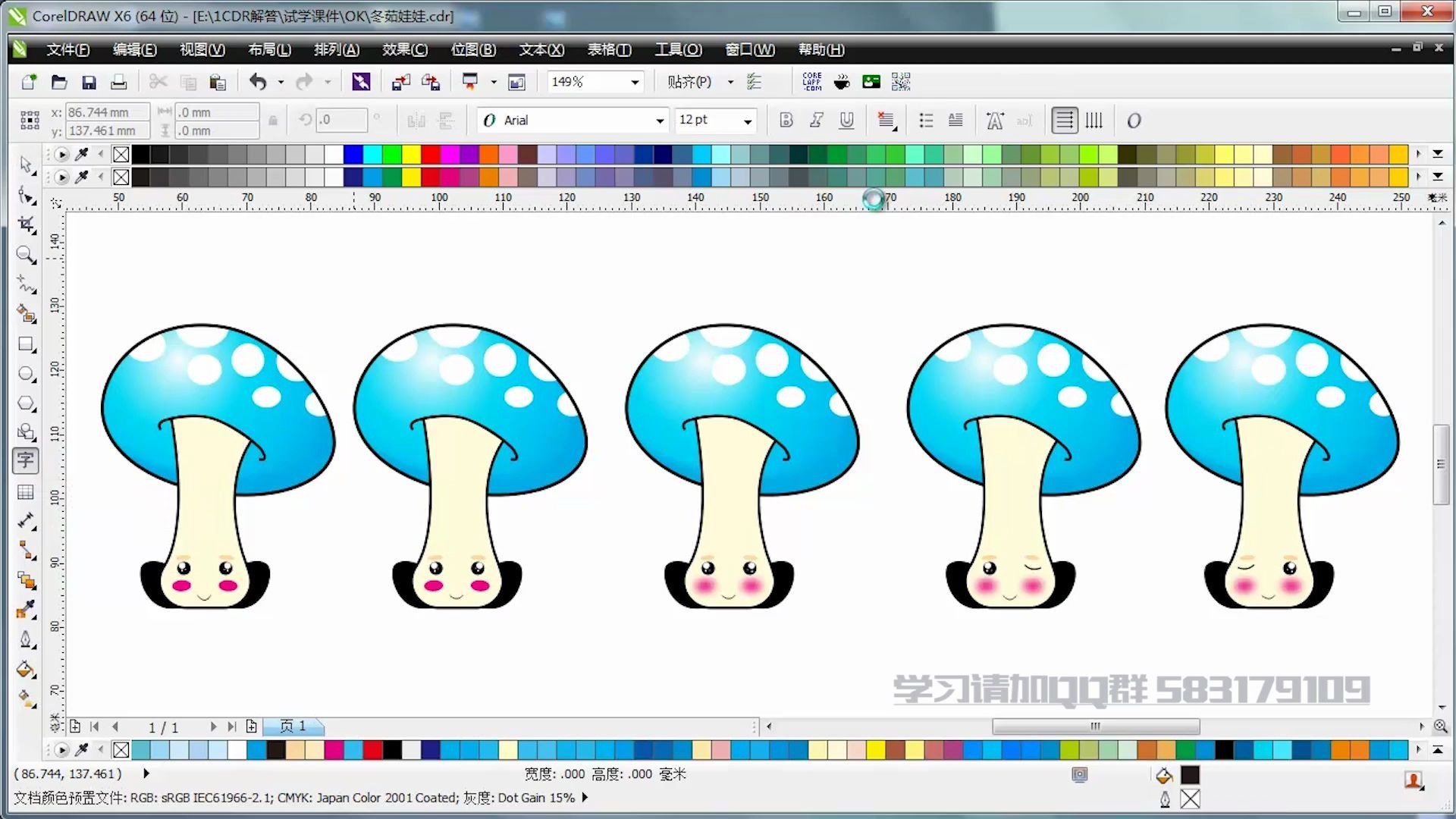Open the 文本 menu
1456x819 pixels.
pyautogui.click(x=540, y=49)
